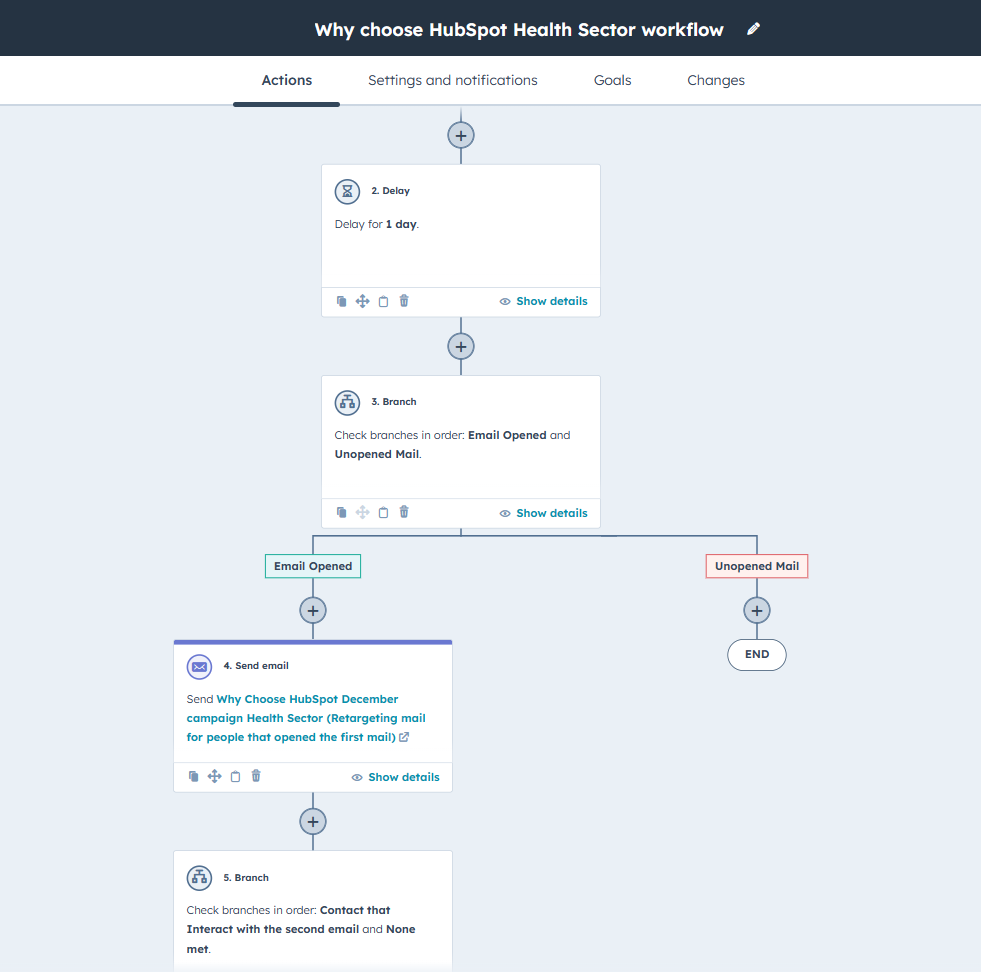Show details of the Send email step
The height and width of the screenshot is (972, 981).
tap(395, 777)
